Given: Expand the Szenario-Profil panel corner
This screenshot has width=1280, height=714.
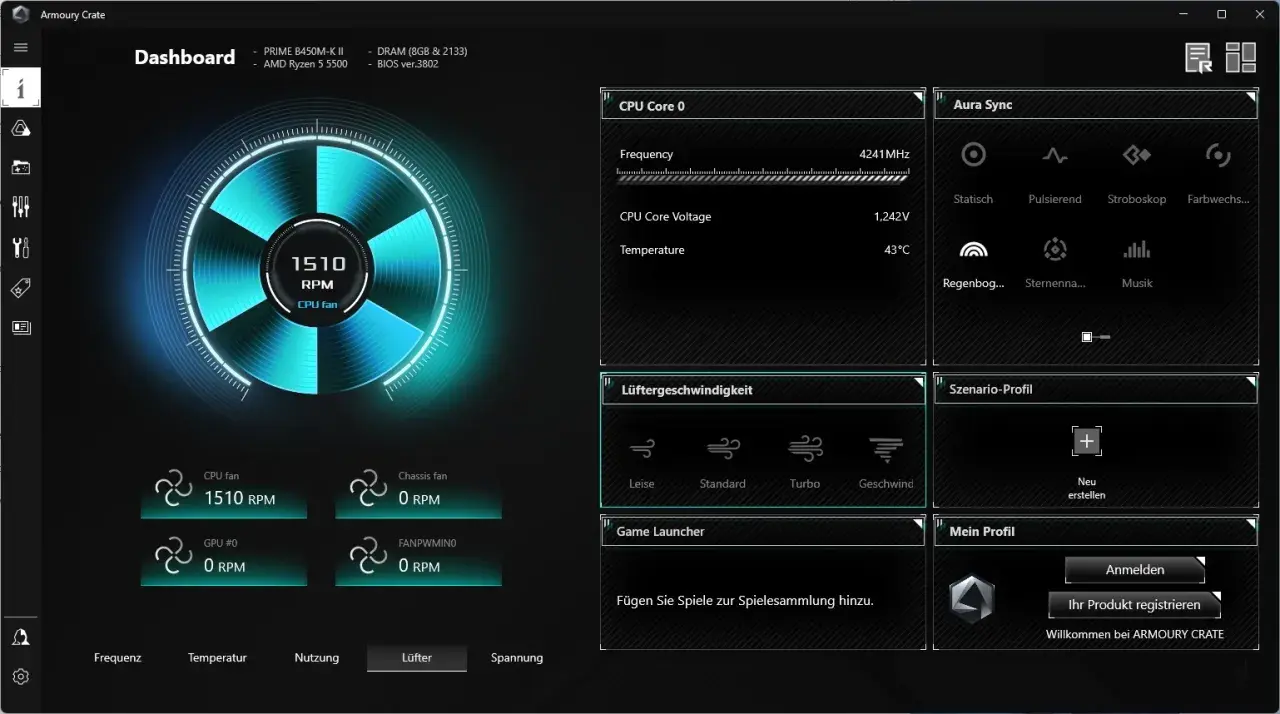Looking at the screenshot, I should tap(1250, 382).
